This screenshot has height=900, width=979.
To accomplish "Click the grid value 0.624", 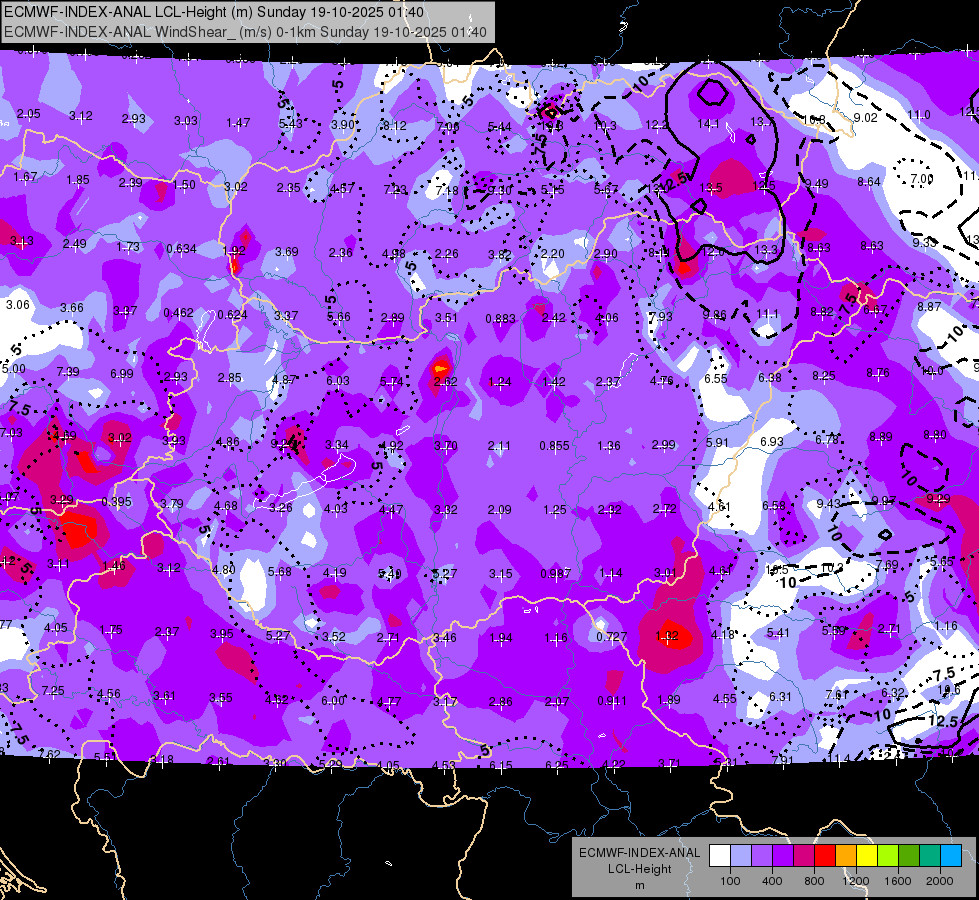I will coord(232,315).
